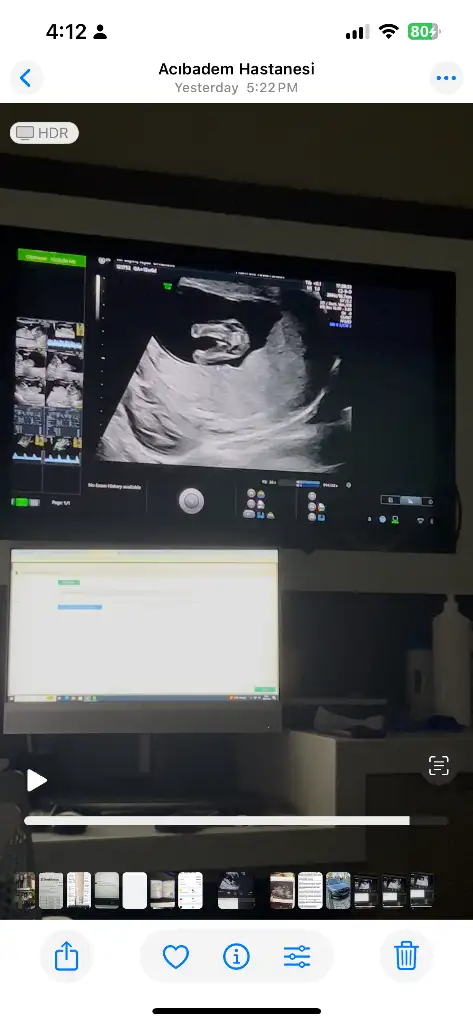Delete the video using the trash icon
The image size is (473, 1024).
coord(406,957)
